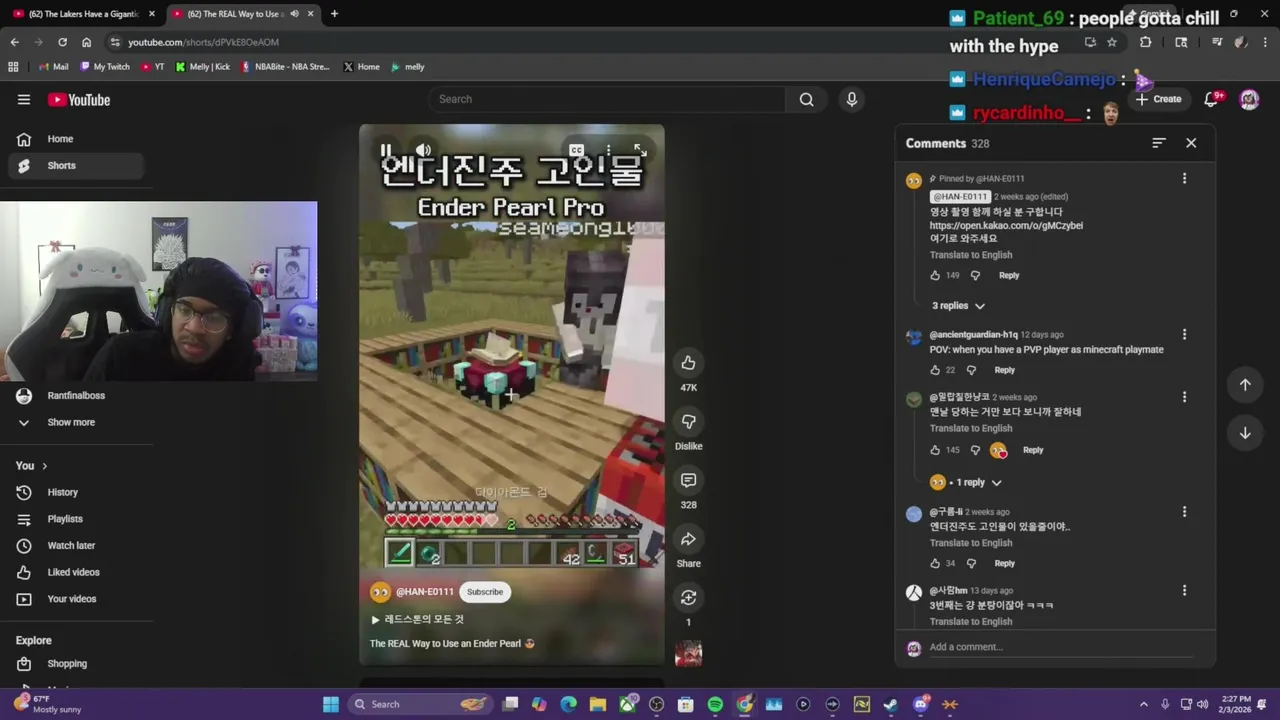The height and width of the screenshot is (720, 1280).
Task: Dislike the pinned @HAN-E0111 comment
Action: pyautogui.click(x=976, y=275)
